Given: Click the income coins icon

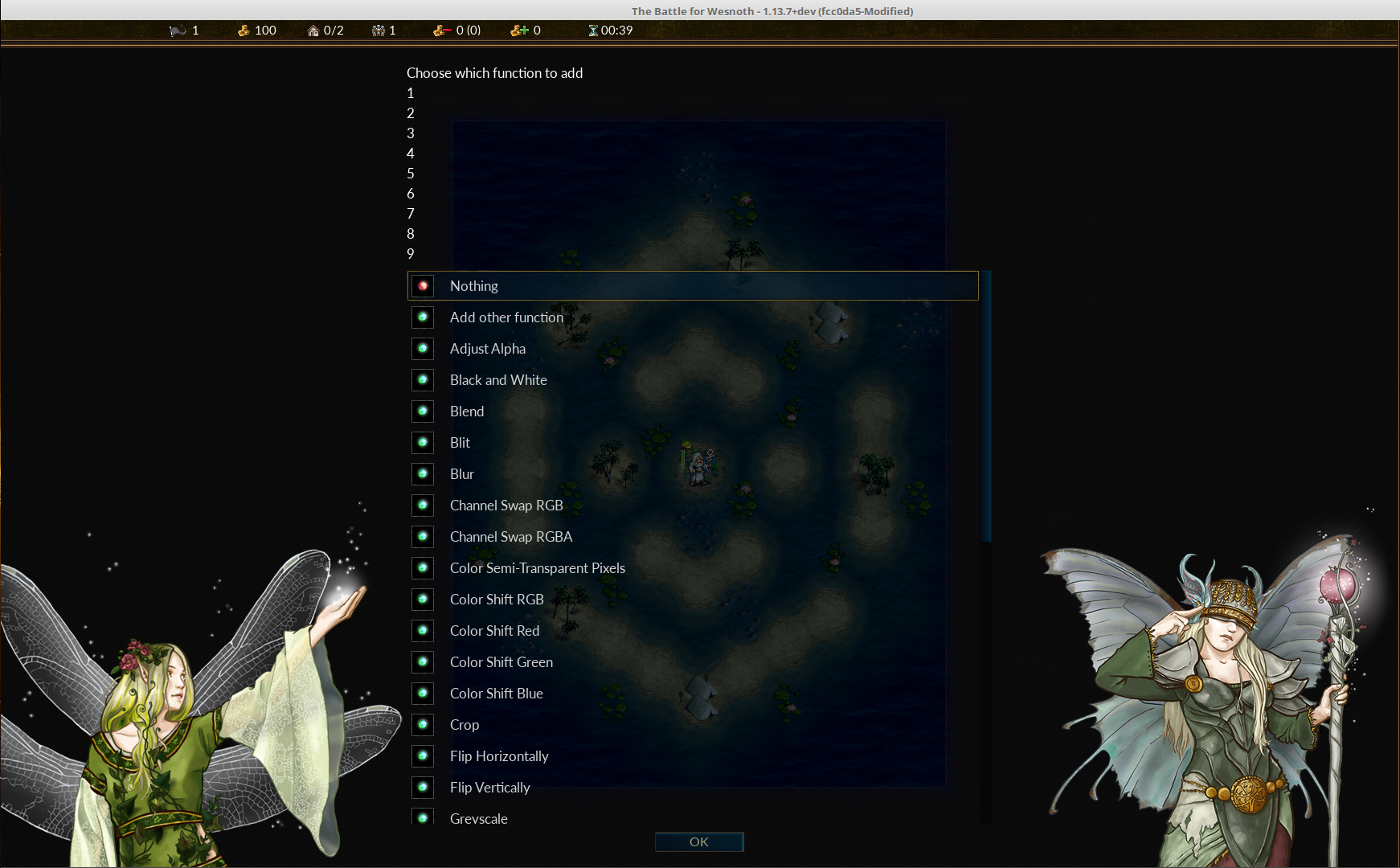Looking at the screenshot, I should [x=520, y=31].
